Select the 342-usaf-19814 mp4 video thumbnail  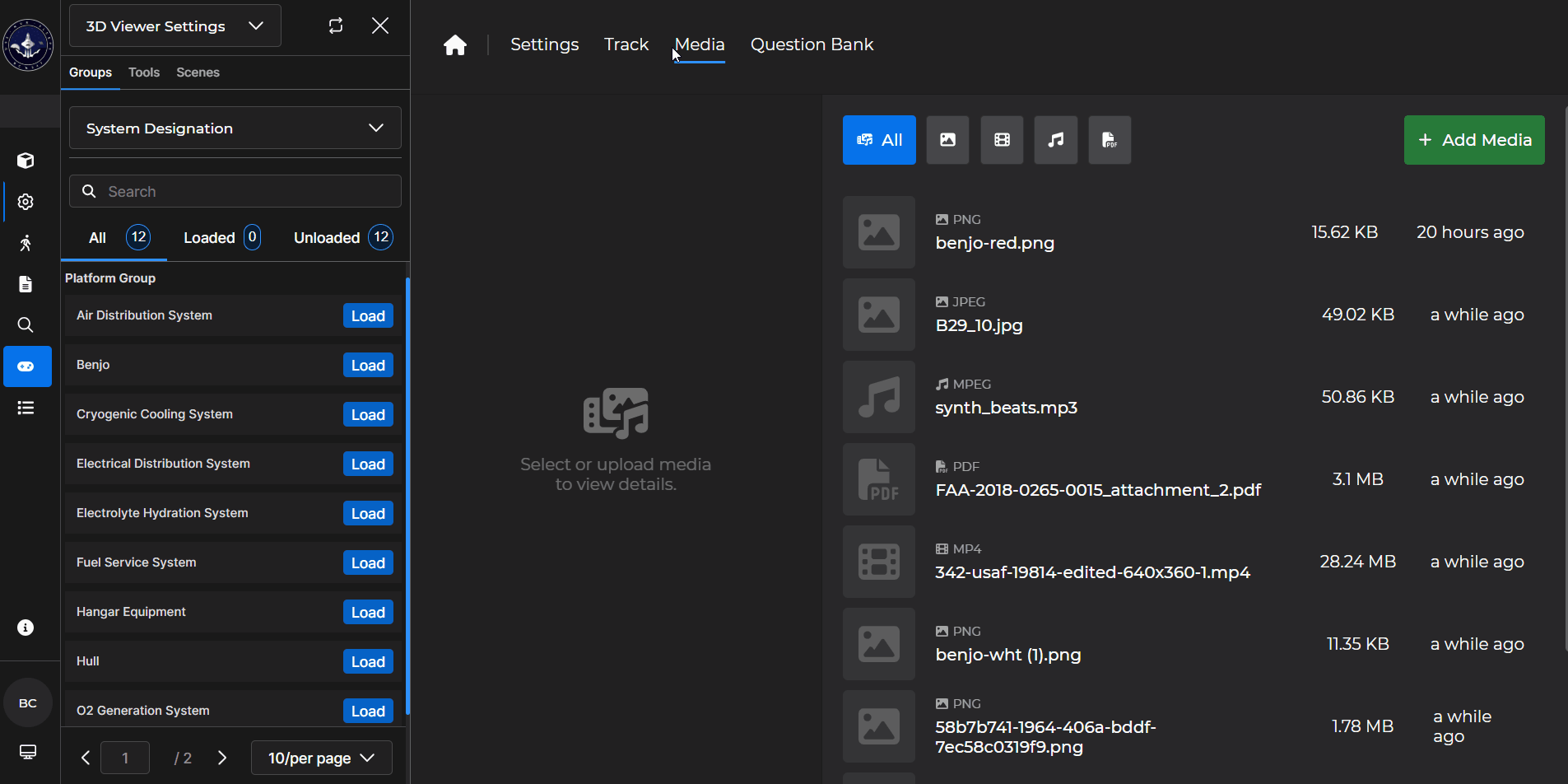879,562
